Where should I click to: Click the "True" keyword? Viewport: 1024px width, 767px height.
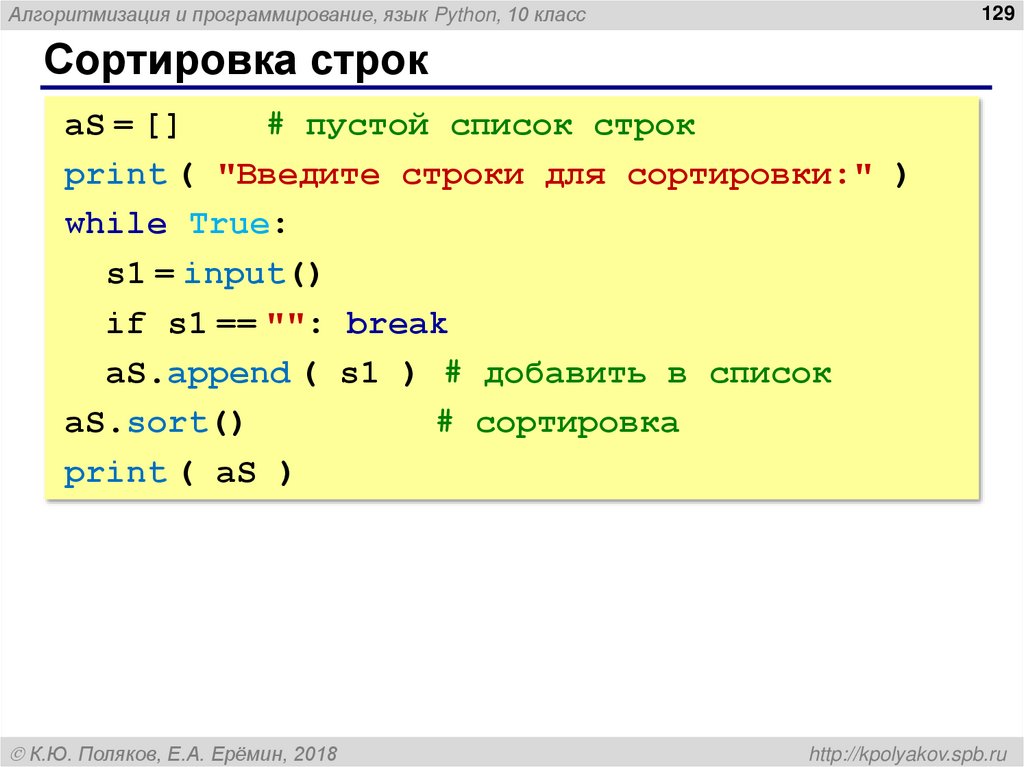tap(229, 224)
